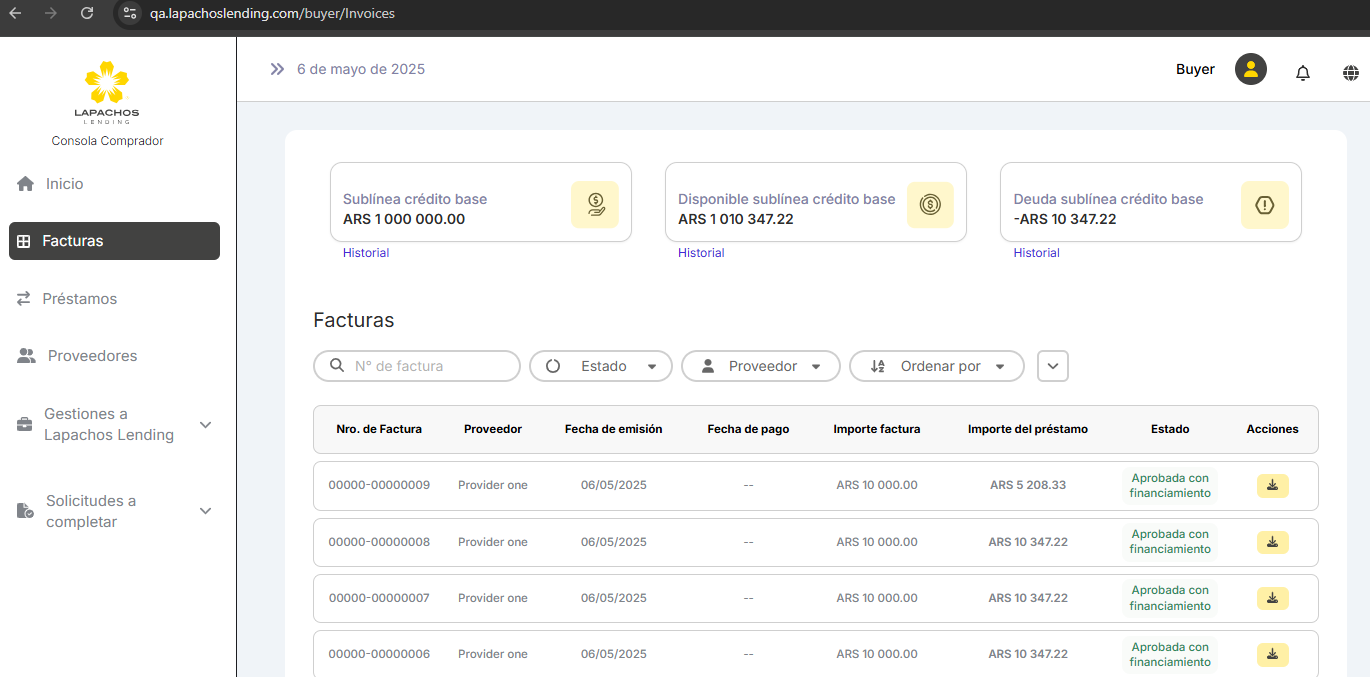The image size is (1370, 677).
Task: Open the language globe icon
Action: coord(1350,72)
